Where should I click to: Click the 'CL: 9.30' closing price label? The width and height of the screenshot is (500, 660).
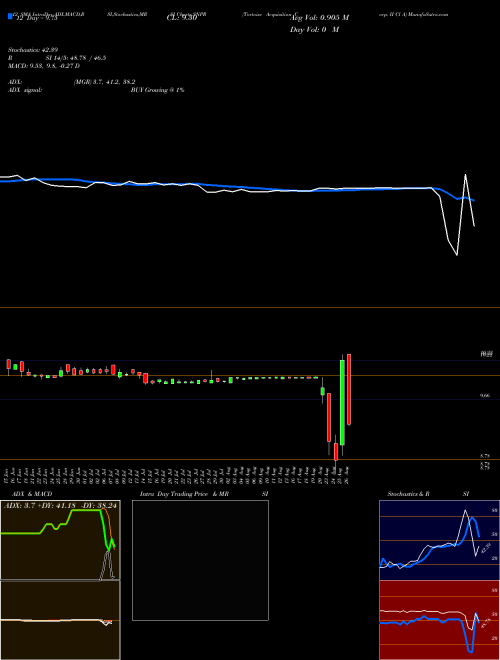(x=181, y=18)
